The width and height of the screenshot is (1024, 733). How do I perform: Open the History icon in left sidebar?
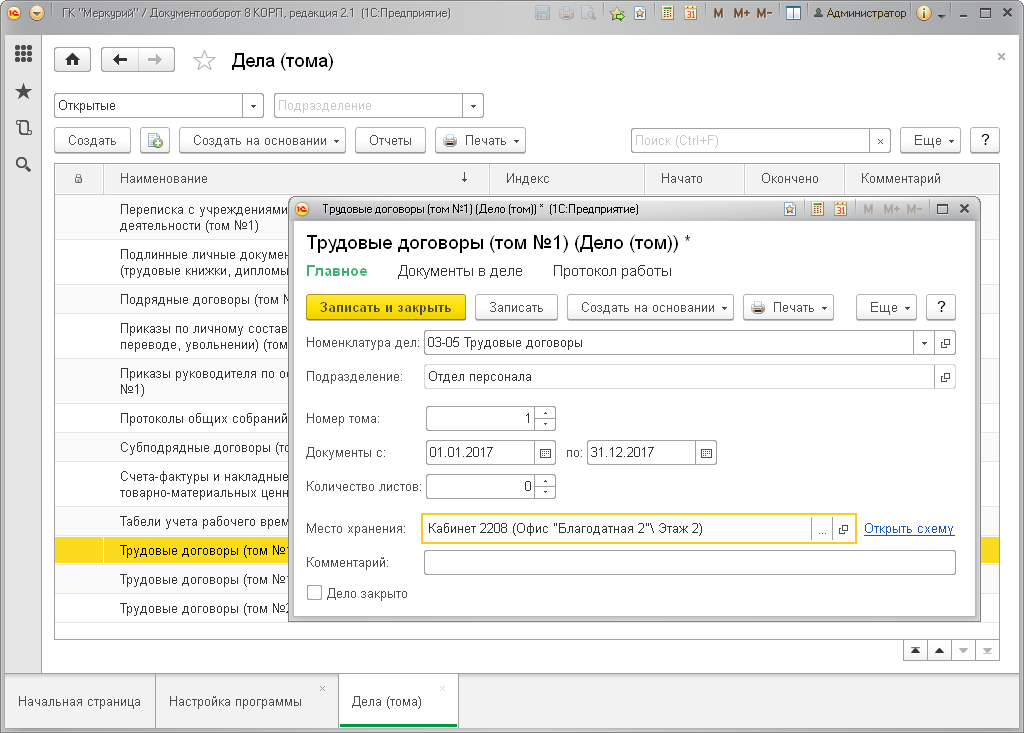pyautogui.click(x=24, y=127)
